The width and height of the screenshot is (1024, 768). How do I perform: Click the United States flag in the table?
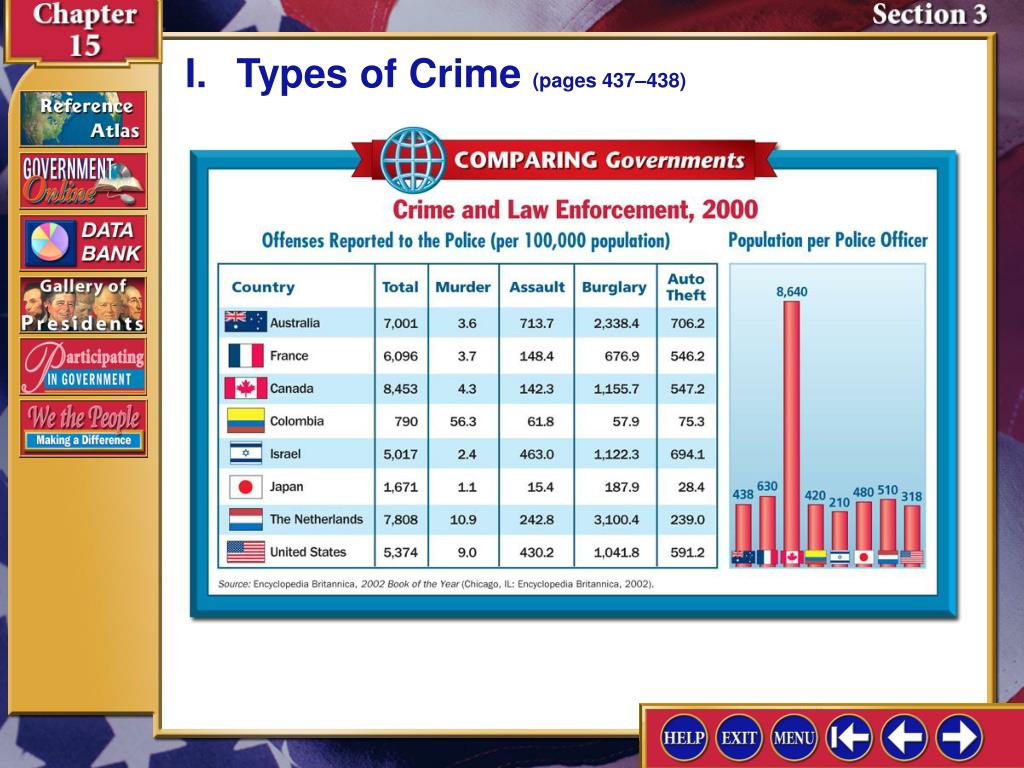[246, 552]
